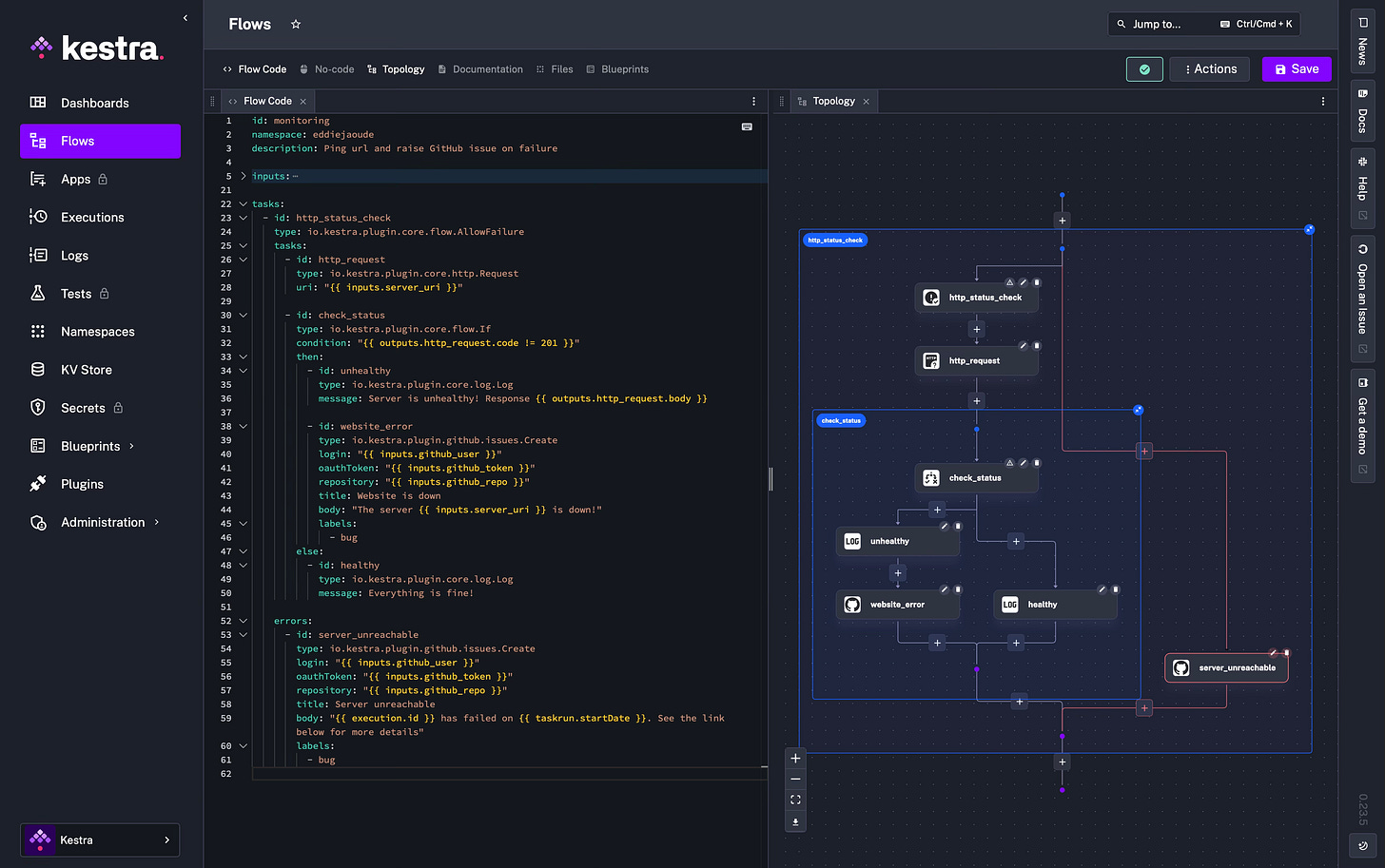This screenshot has width=1385, height=868.
Task: Collapse the check_status group in topology
Action: click(x=1138, y=411)
